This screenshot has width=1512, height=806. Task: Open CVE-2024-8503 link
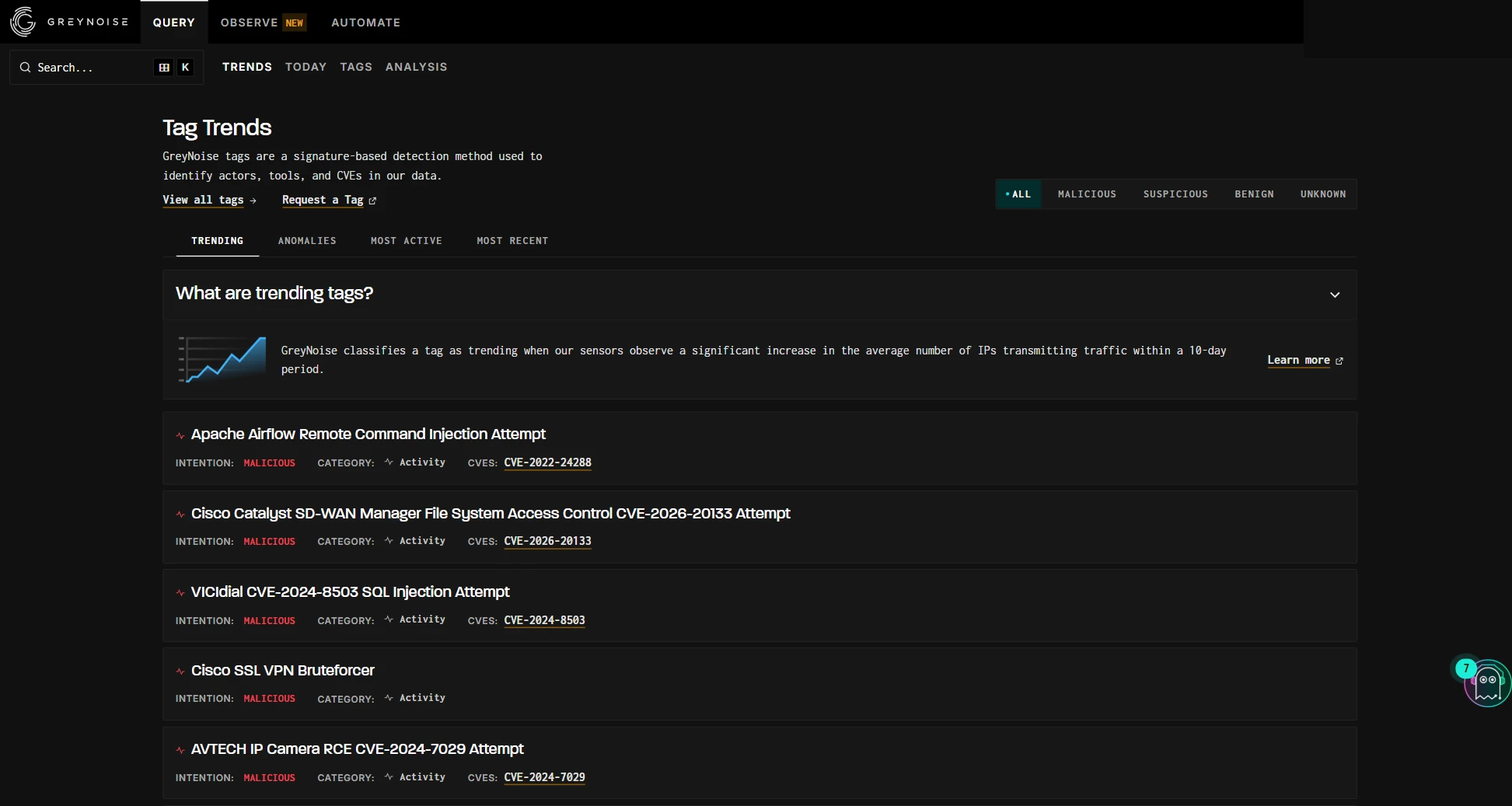pyautogui.click(x=544, y=620)
